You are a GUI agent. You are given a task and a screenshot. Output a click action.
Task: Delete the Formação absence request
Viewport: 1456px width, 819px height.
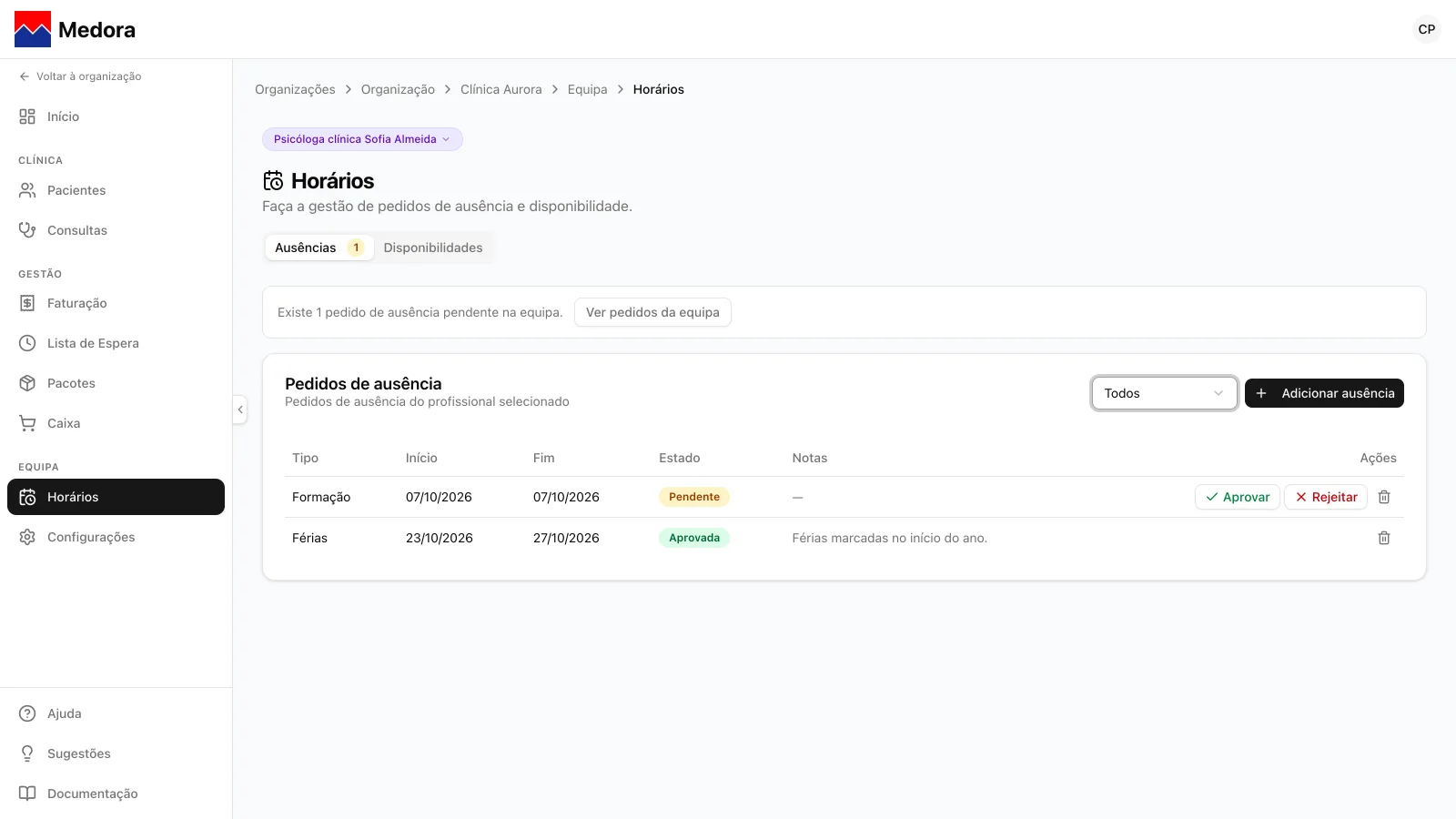coord(1384,497)
